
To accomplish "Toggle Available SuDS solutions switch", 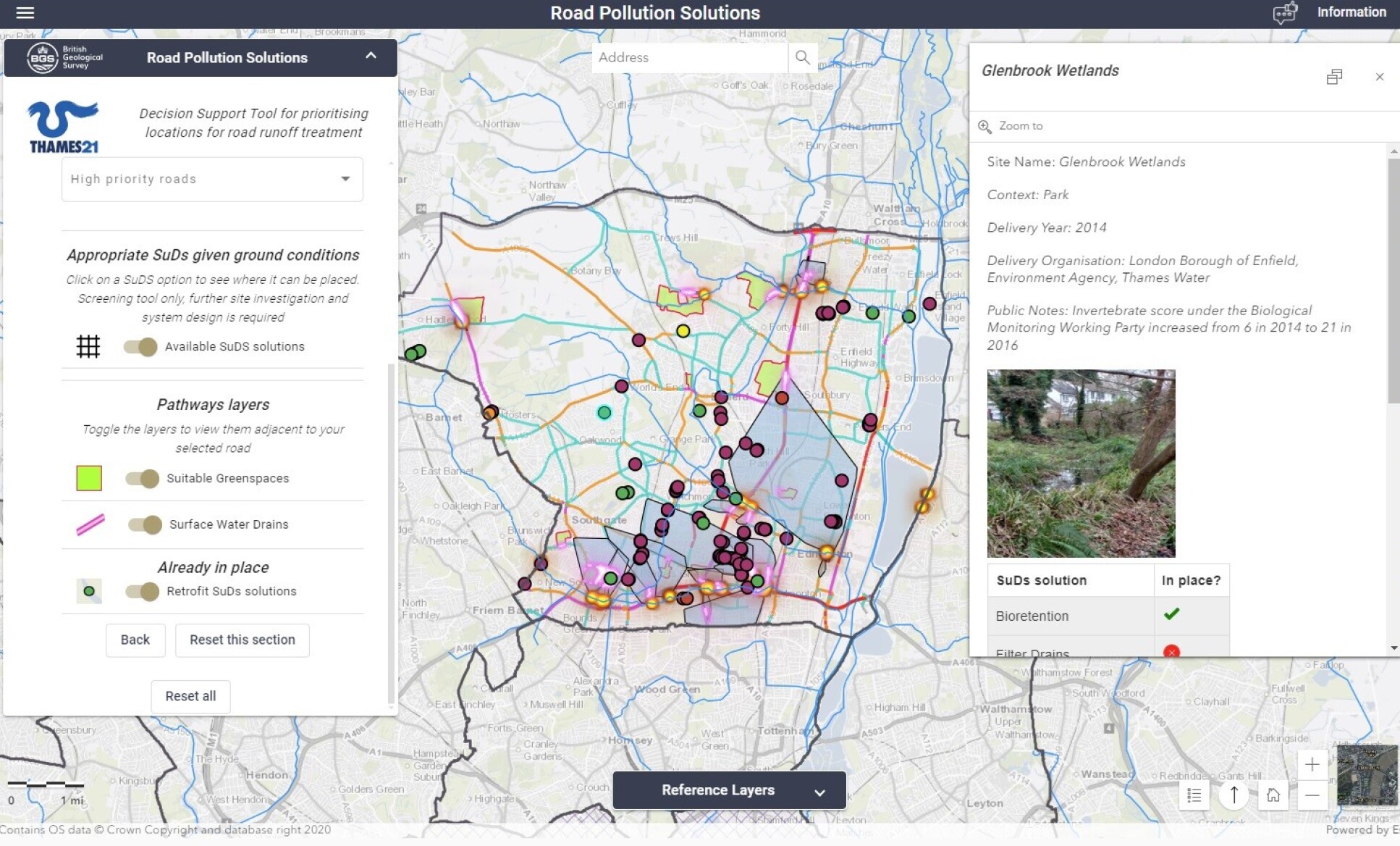I will tap(140, 347).
